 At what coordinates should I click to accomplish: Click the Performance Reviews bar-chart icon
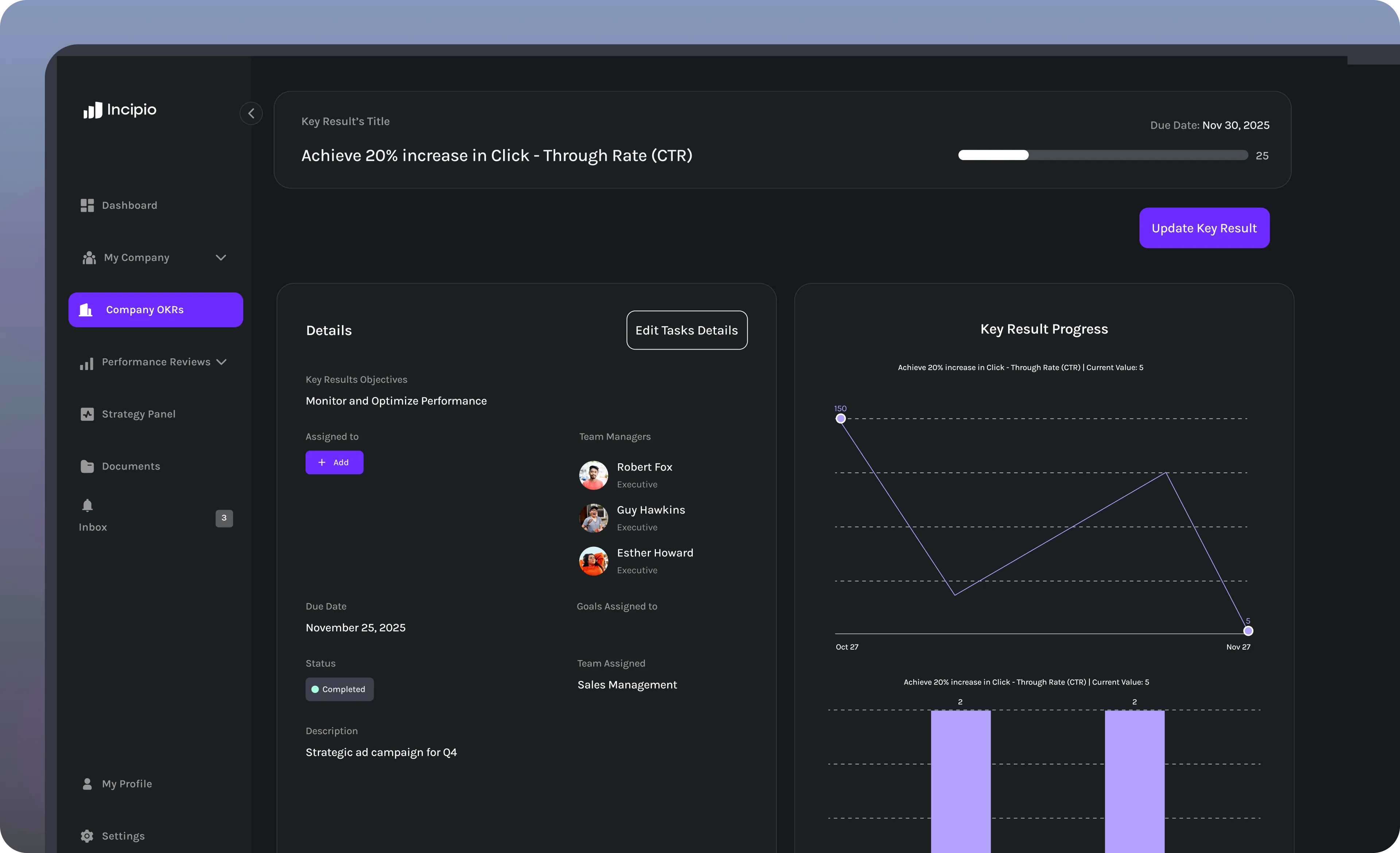click(87, 363)
